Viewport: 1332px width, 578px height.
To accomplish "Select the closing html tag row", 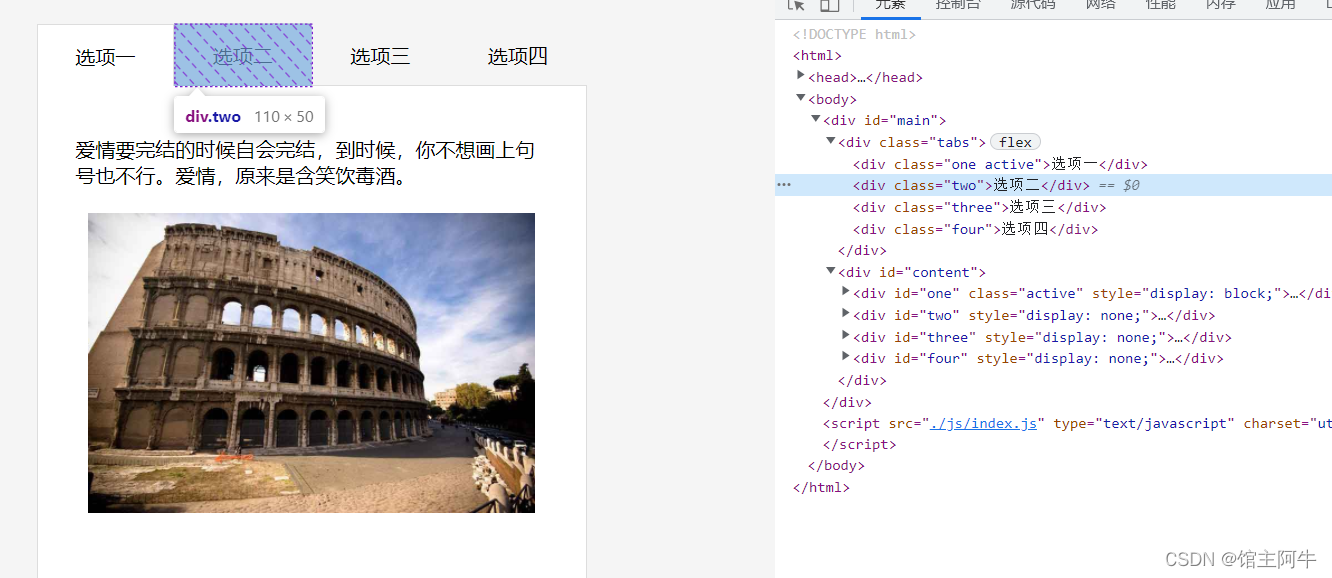I will point(821,488).
